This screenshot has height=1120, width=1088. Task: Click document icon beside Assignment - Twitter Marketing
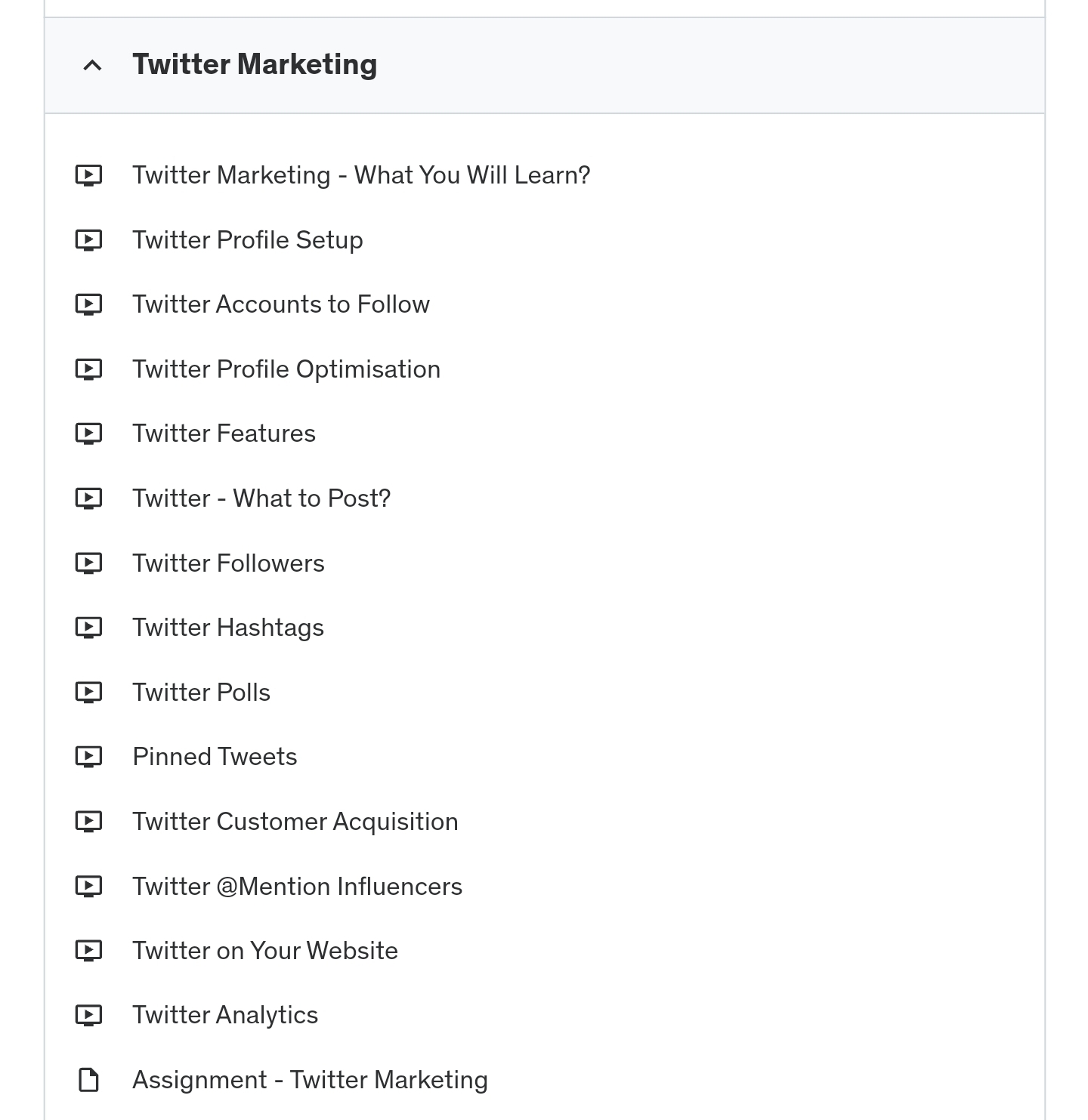pyautogui.click(x=88, y=1080)
